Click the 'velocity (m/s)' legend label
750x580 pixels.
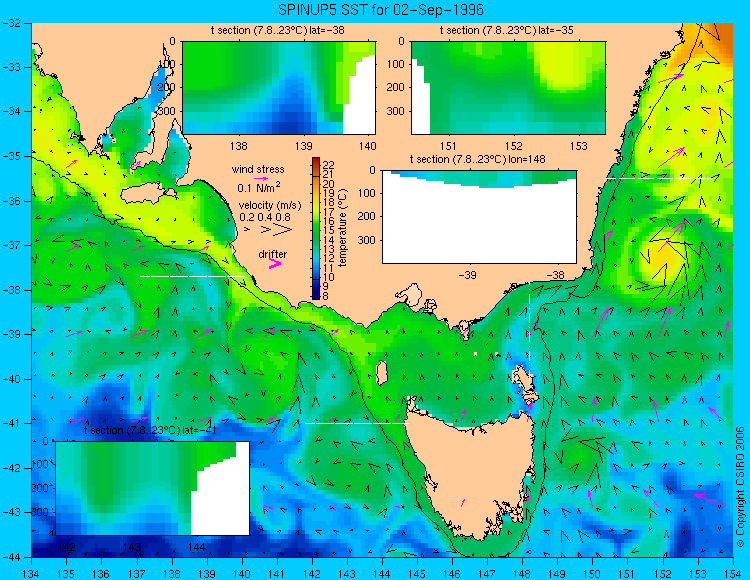270,206
